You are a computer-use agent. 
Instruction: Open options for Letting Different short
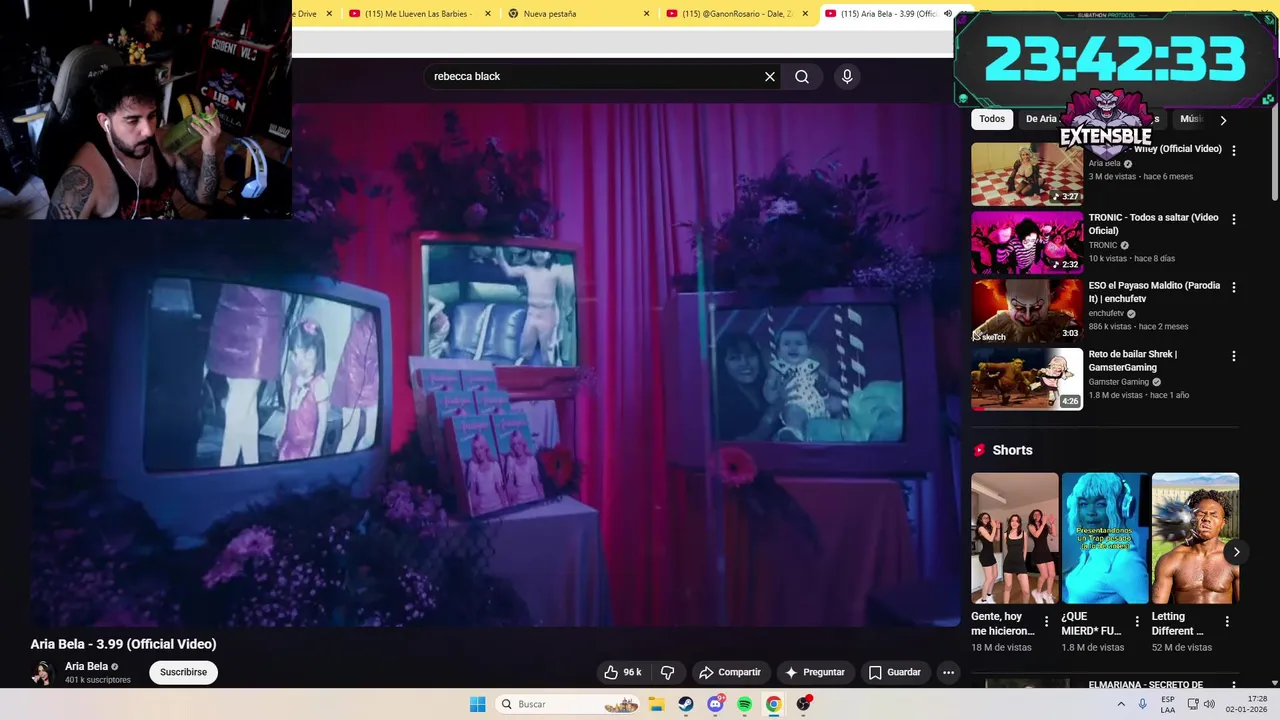(1227, 621)
